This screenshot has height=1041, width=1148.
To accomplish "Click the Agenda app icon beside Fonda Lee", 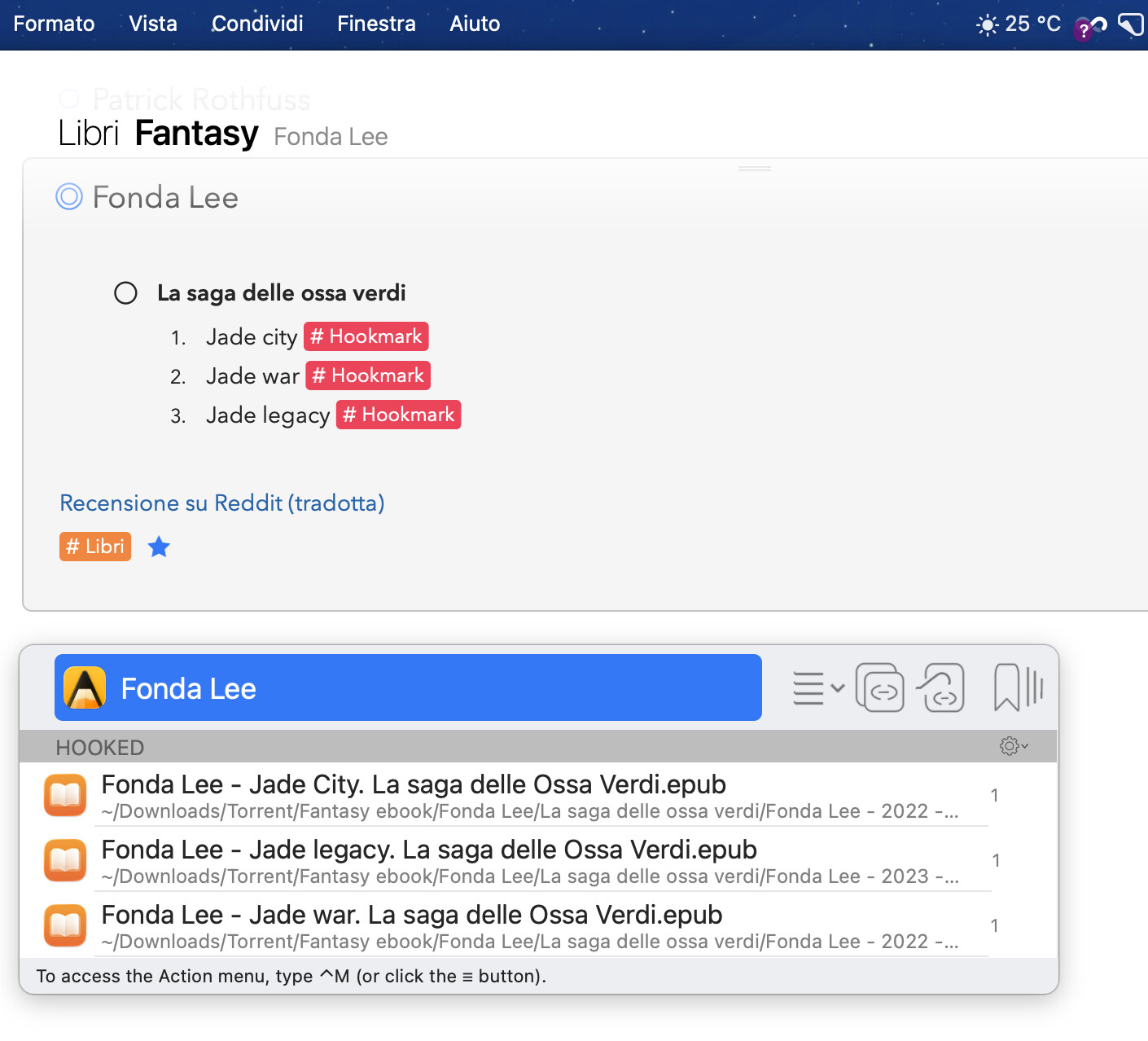I will click(x=85, y=688).
